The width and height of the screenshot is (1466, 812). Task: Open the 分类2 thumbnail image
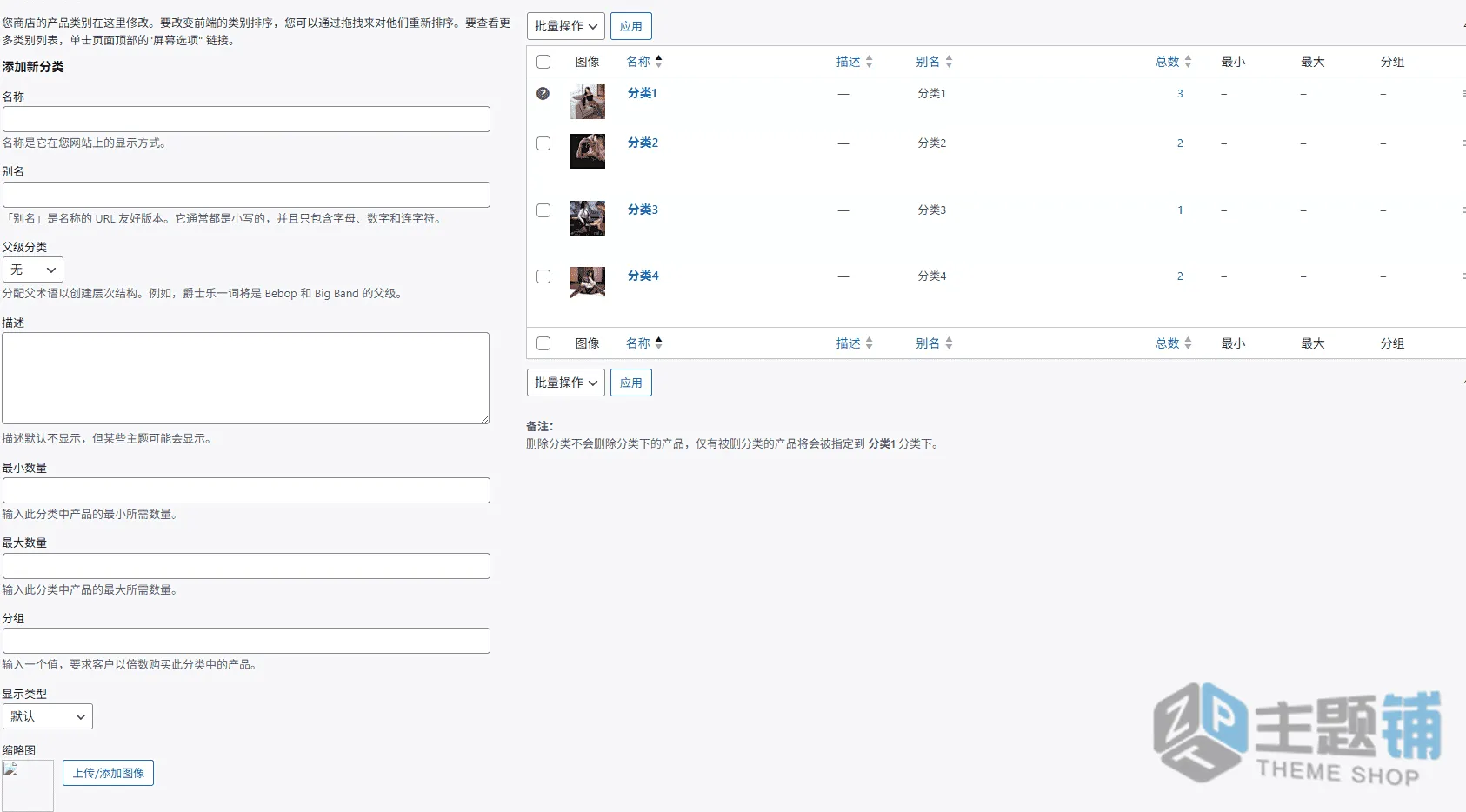(x=588, y=151)
